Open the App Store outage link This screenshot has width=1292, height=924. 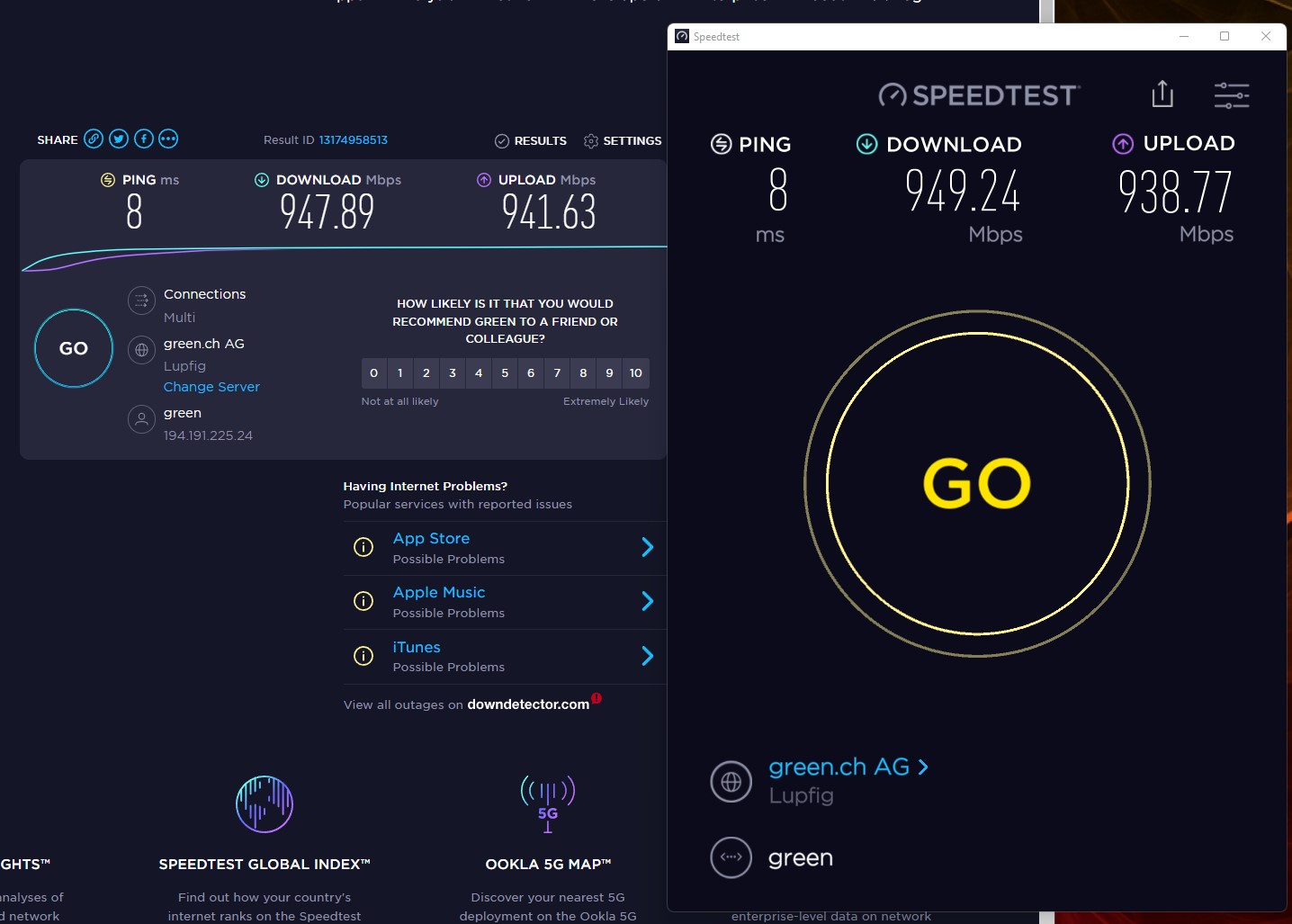click(x=431, y=539)
